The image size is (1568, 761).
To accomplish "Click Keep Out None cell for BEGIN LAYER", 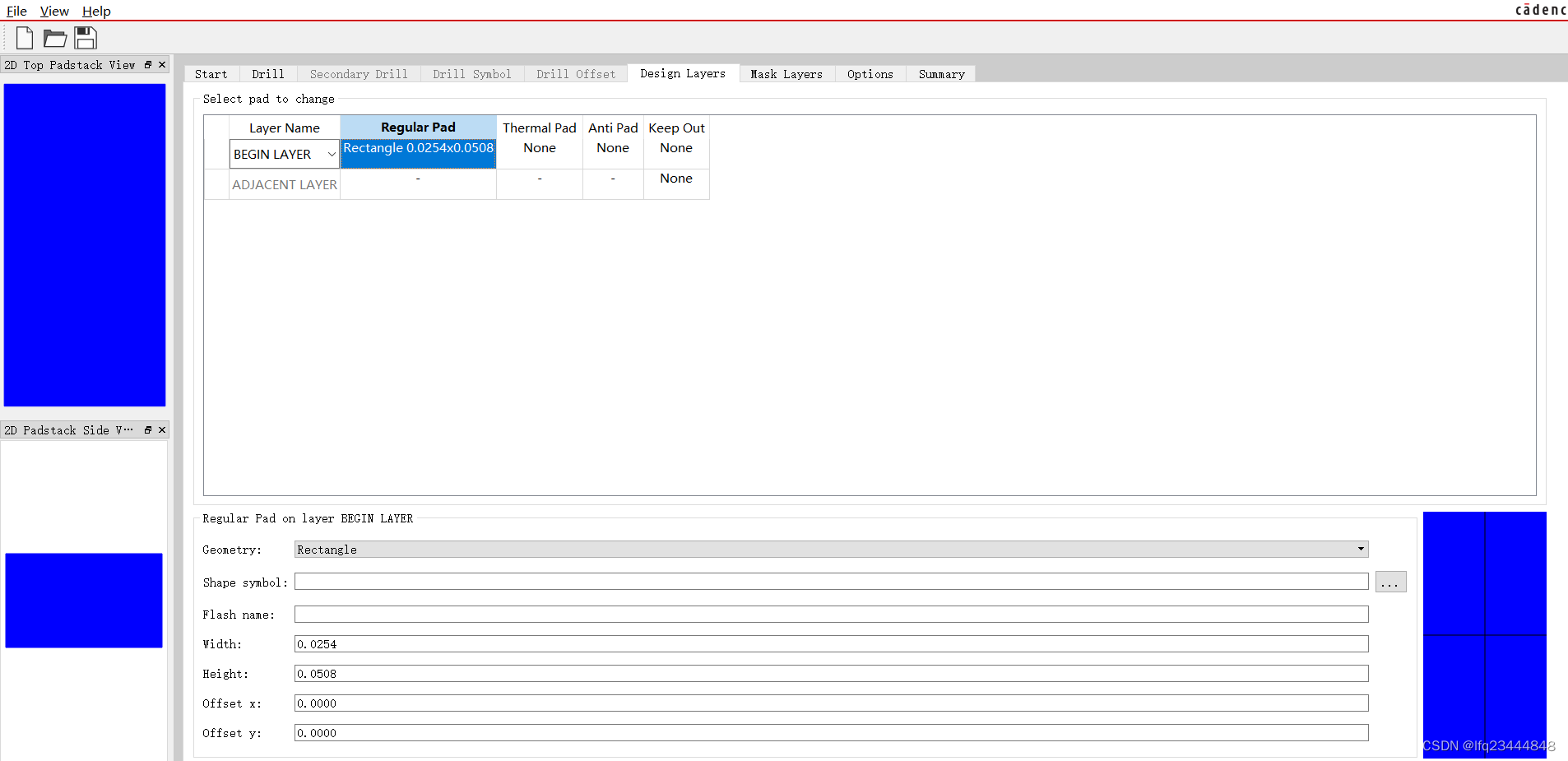I will pyautogui.click(x=676, y=154).
